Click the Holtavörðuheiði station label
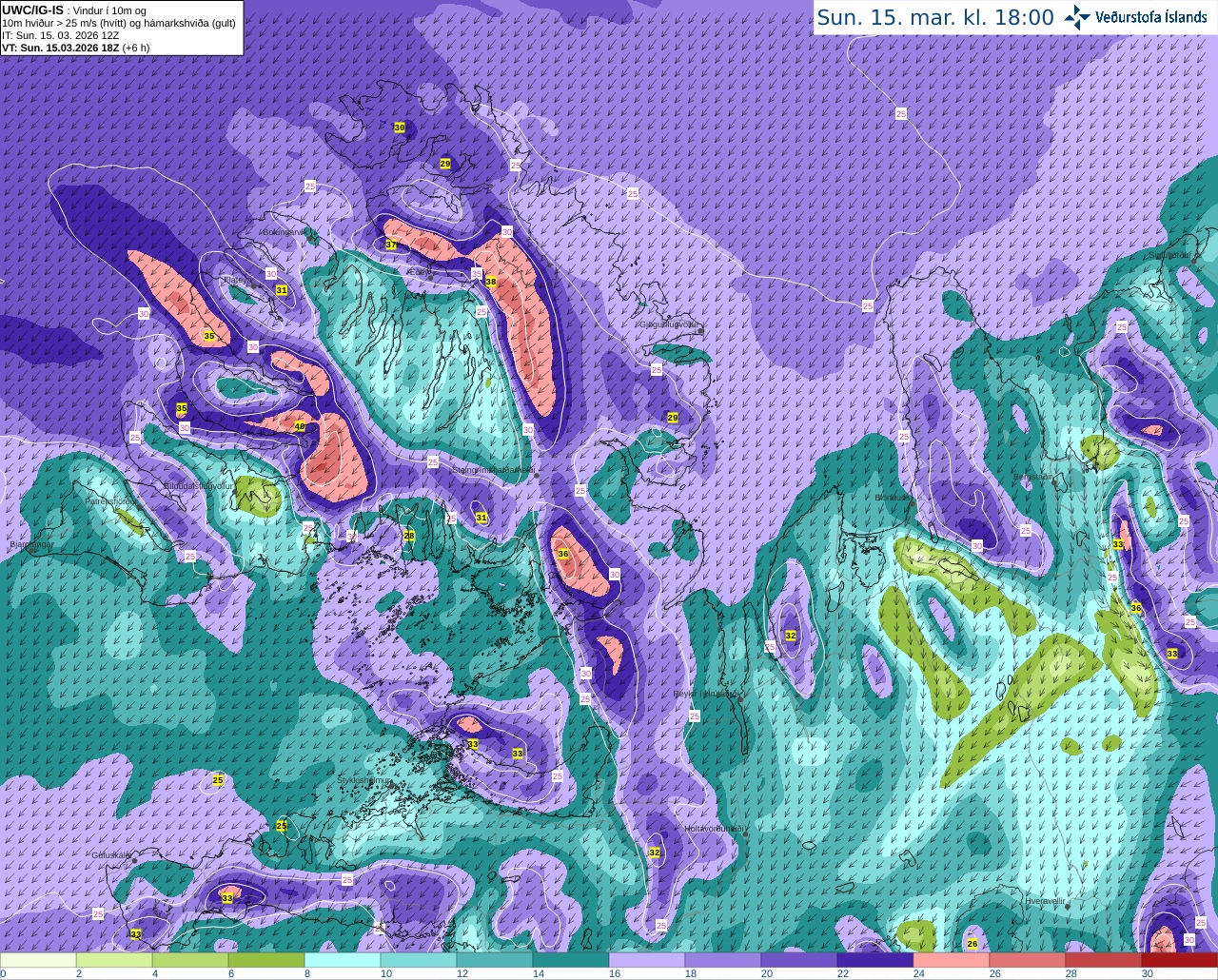This screenshot has width=1218, height=980. tap(715, 829)
